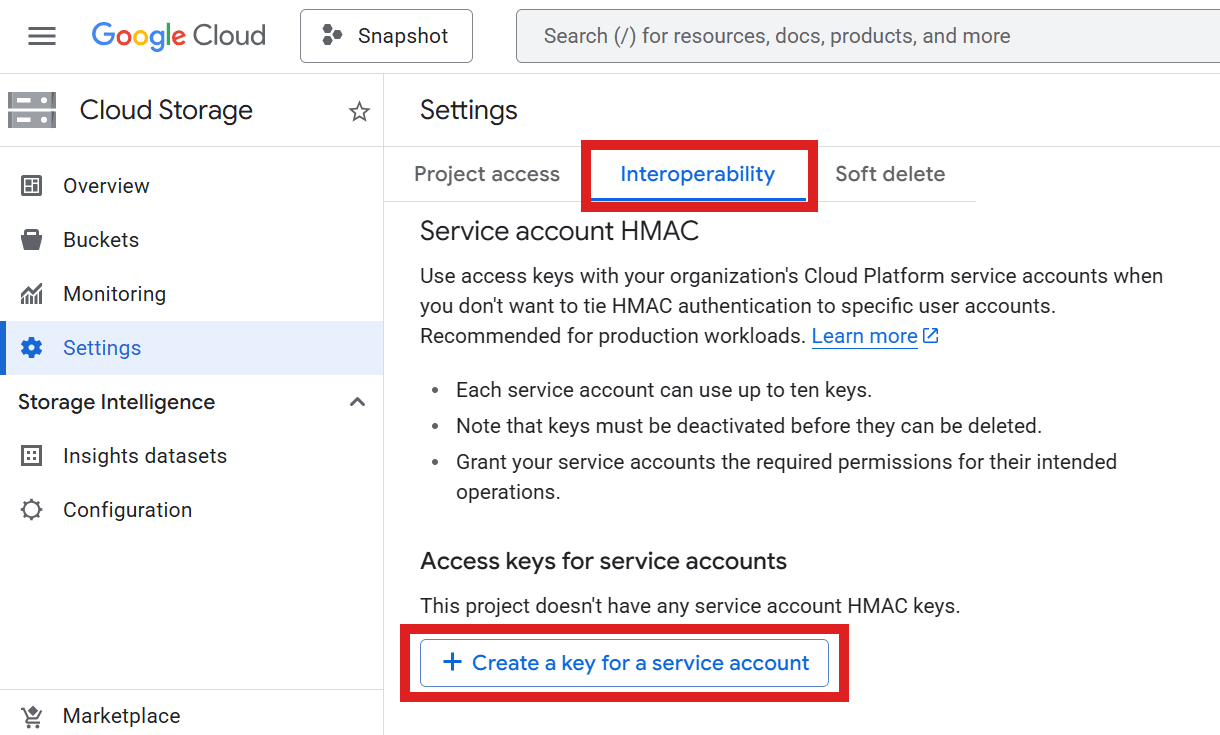
Task: Switch to the Project access tab
Action: [487, 174]
